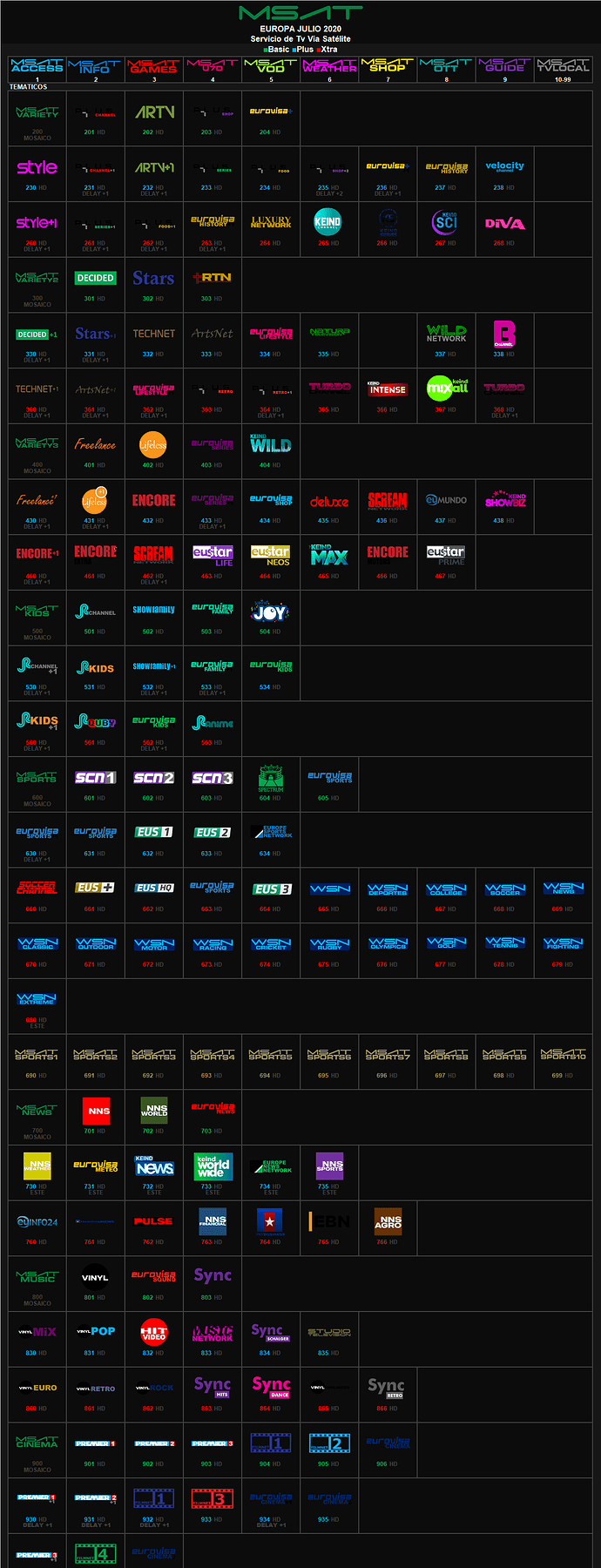Viewport: 601px width, 1568px height.
Task: Select the MSAT VARIETY mosaic on 200
Action: tap(37, 112)
